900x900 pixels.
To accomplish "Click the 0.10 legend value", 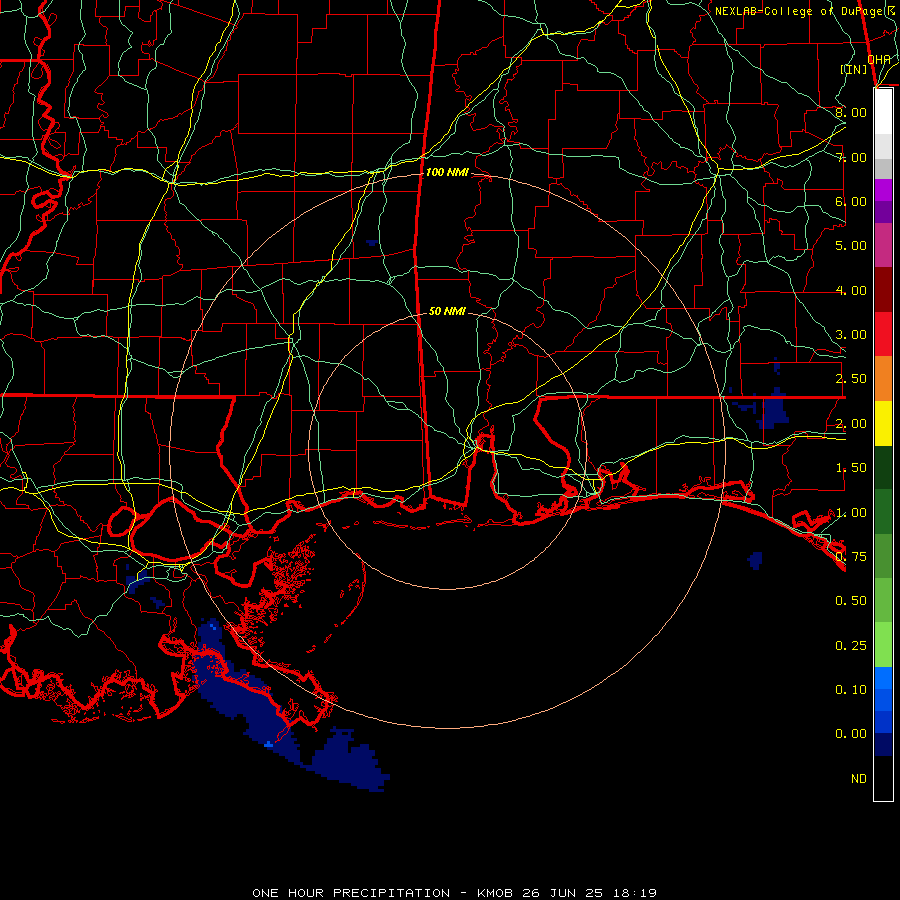I will click(851, 690).
